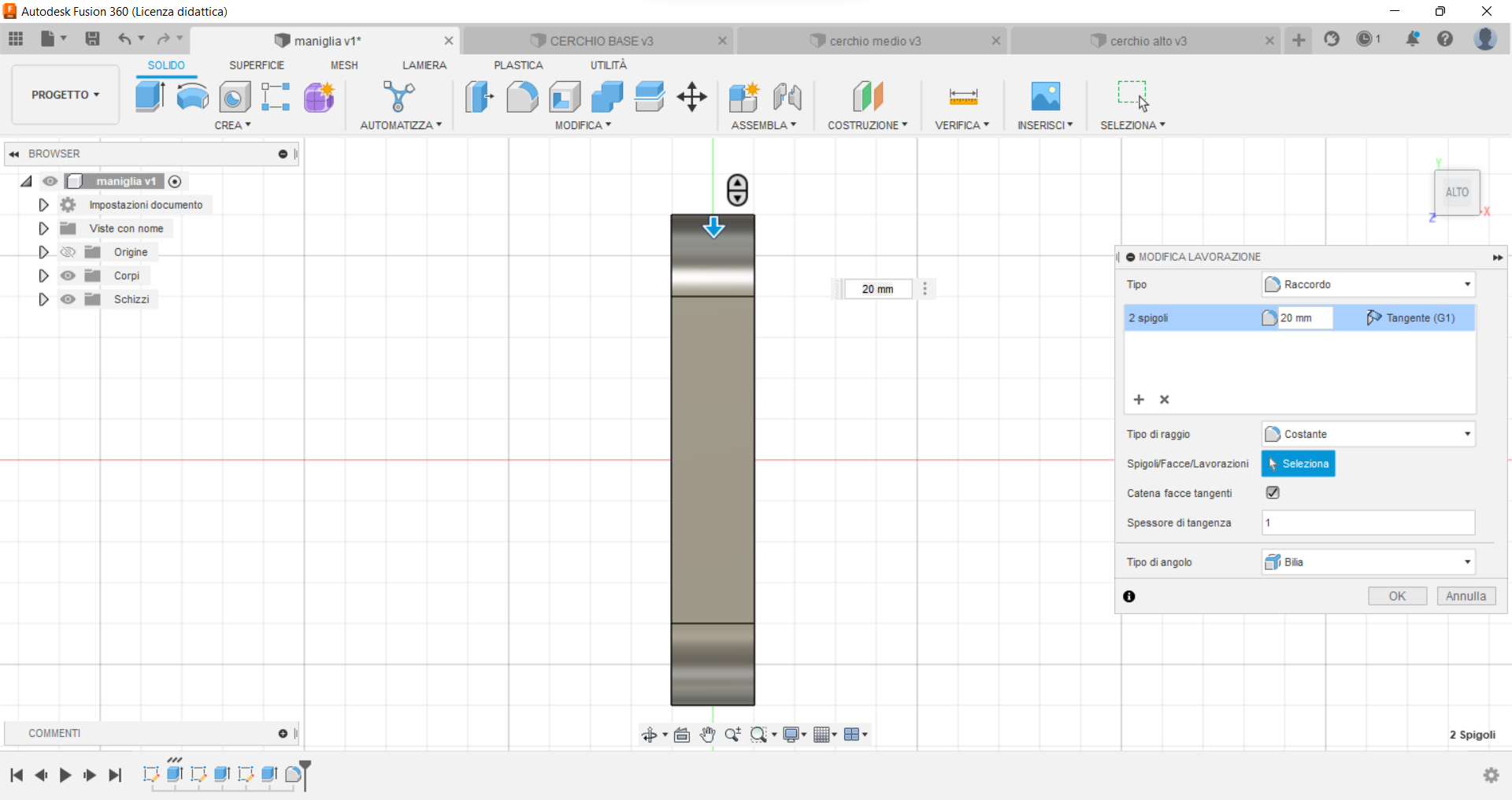Select the Rectangular Pattern tool icon
The width and height of the screenshot is (1512, 800).
tap(276, 97)
